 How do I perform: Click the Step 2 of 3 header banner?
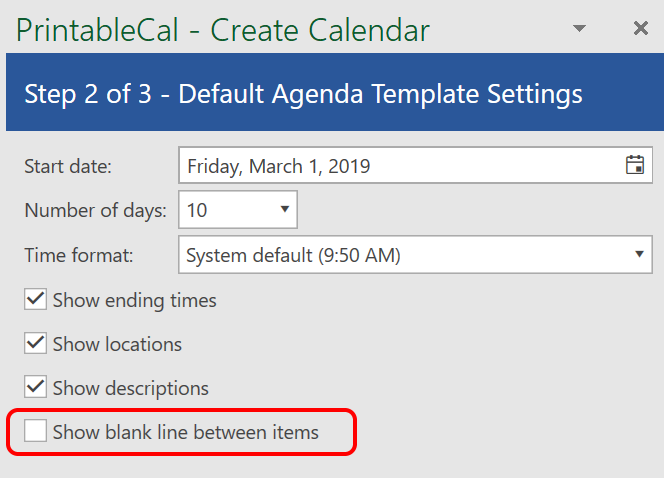pos(331,95)
